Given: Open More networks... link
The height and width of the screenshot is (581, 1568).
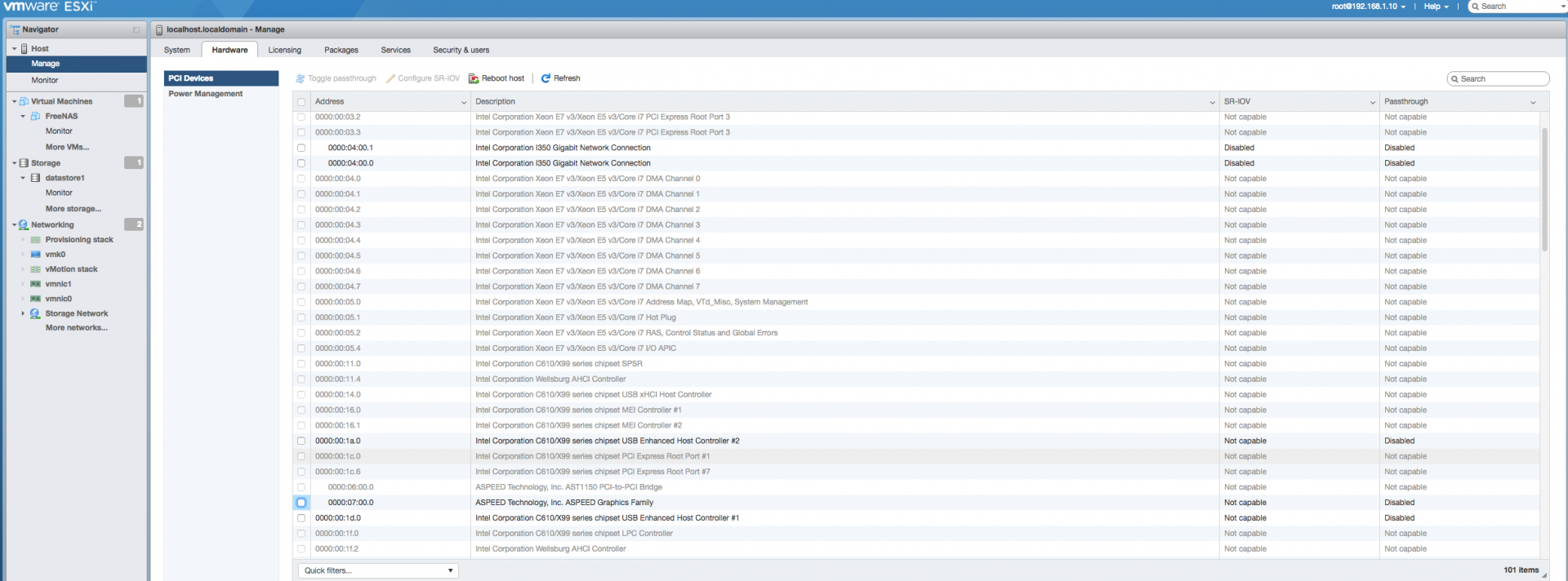Looking at the screenshot, I should coord(77,328).
